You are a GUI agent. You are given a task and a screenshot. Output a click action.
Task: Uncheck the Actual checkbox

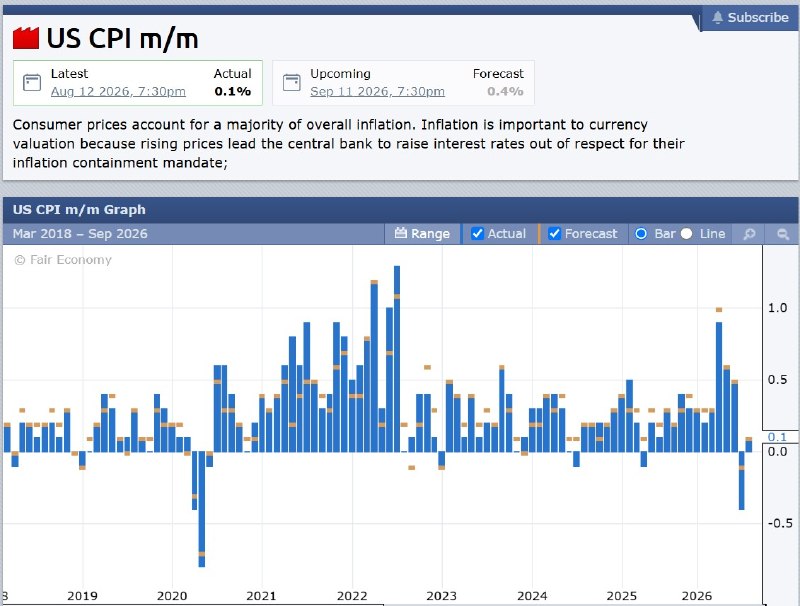(x=477, y=234)
